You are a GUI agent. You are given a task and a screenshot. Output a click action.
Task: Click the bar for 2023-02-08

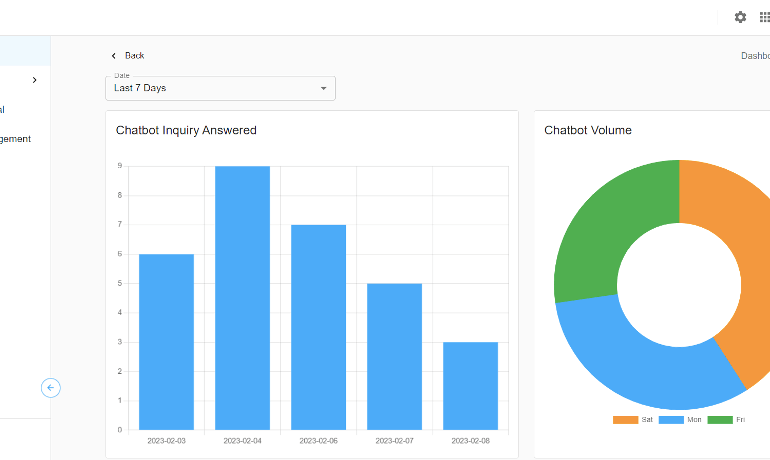(x=470, y=386)
